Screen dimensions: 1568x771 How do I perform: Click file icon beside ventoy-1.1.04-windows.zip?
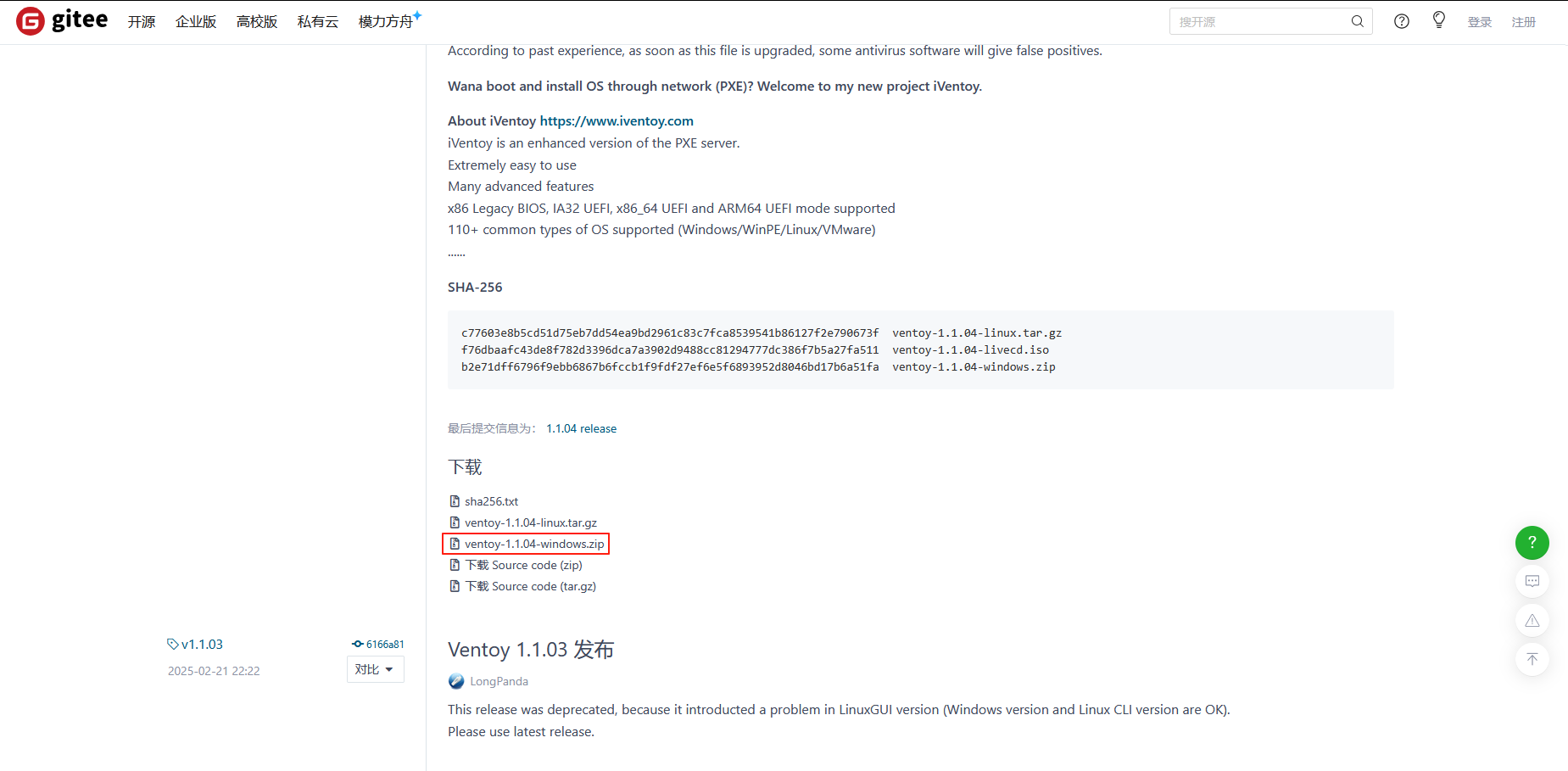(455, 544)
